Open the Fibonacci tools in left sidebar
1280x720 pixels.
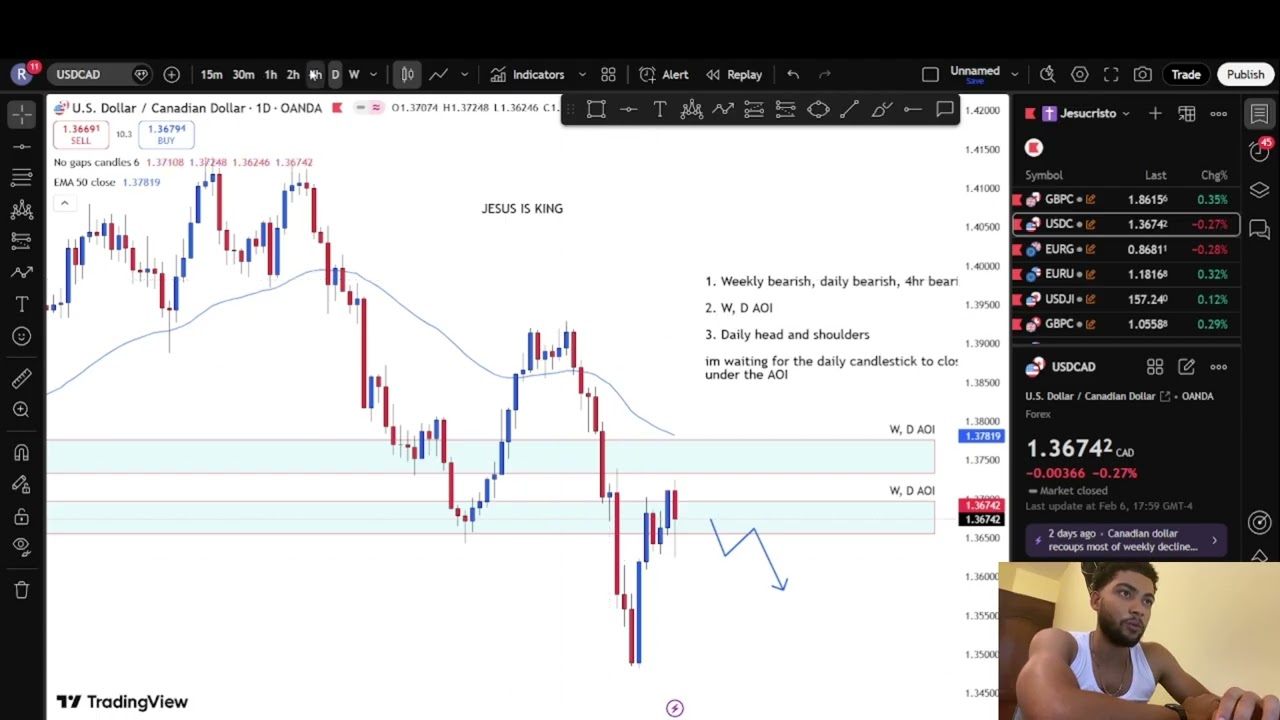(x=22, y=178)
